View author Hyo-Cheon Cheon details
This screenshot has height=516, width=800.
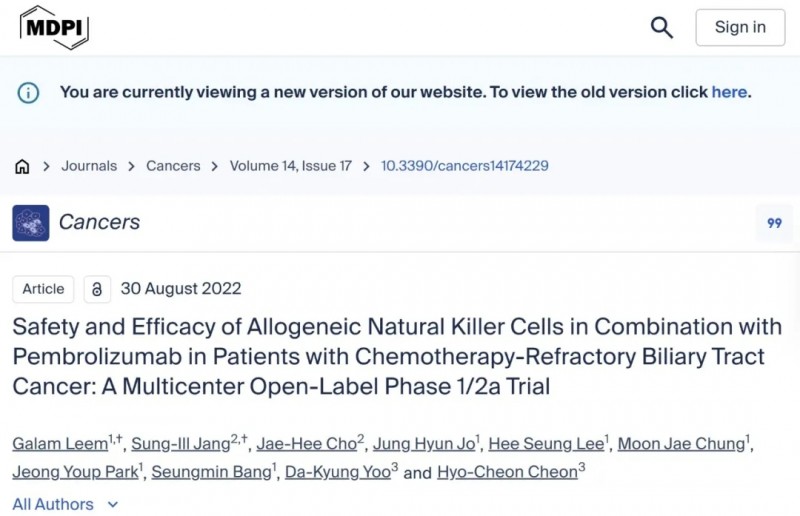507,472
